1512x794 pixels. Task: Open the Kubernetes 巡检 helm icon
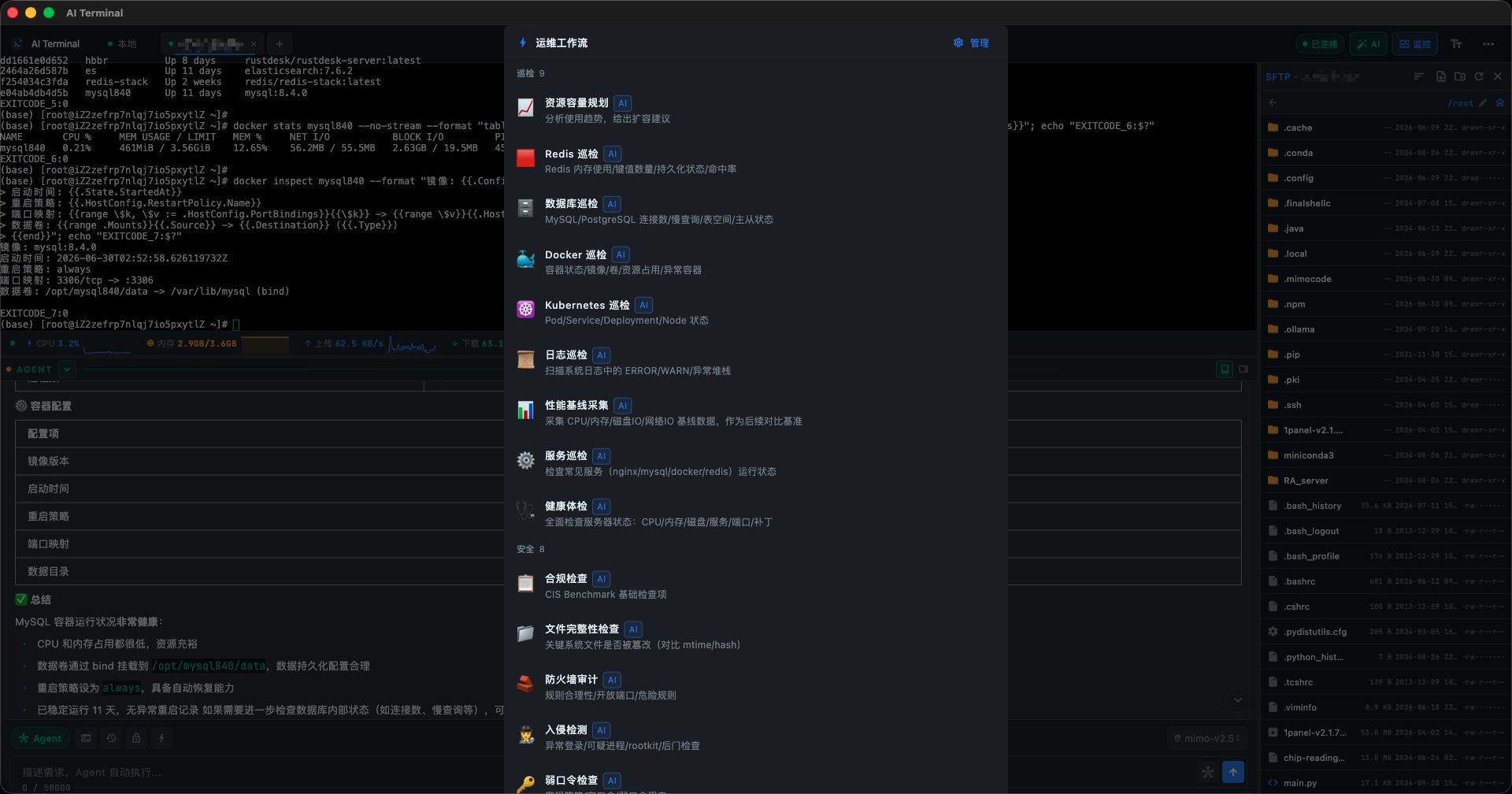point(525,310)
